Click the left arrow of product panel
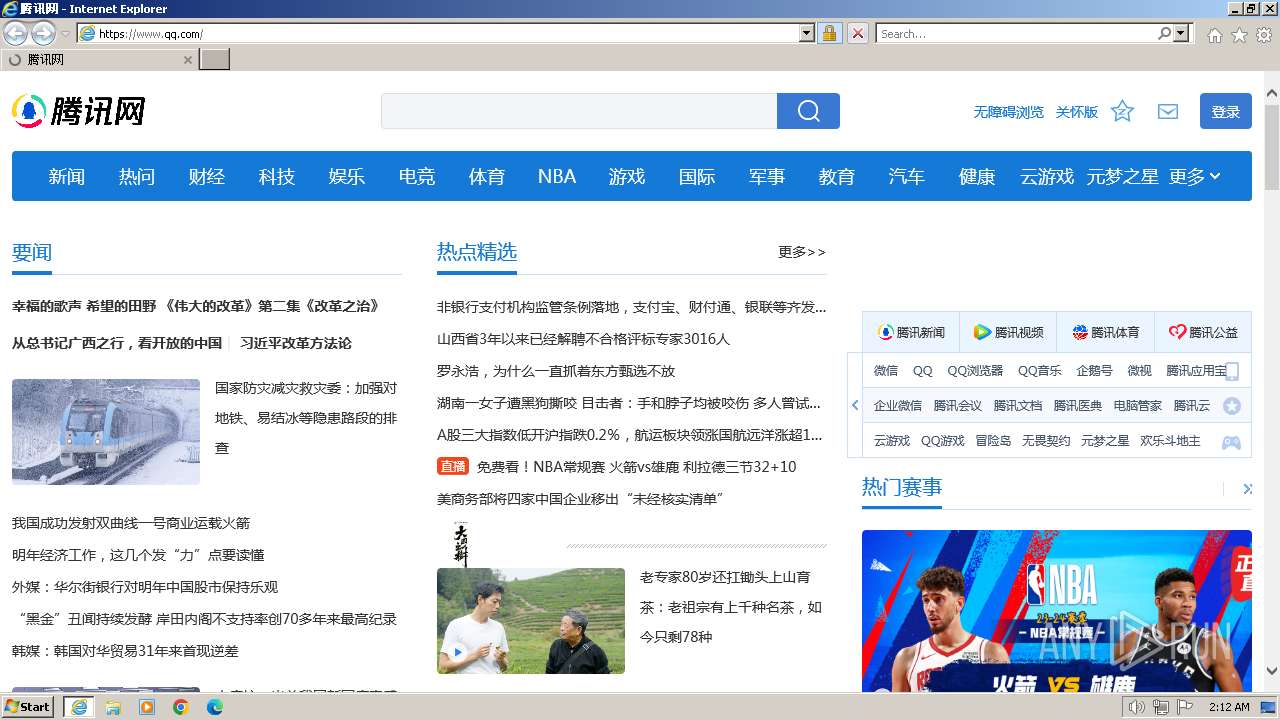 coord(855,405)
